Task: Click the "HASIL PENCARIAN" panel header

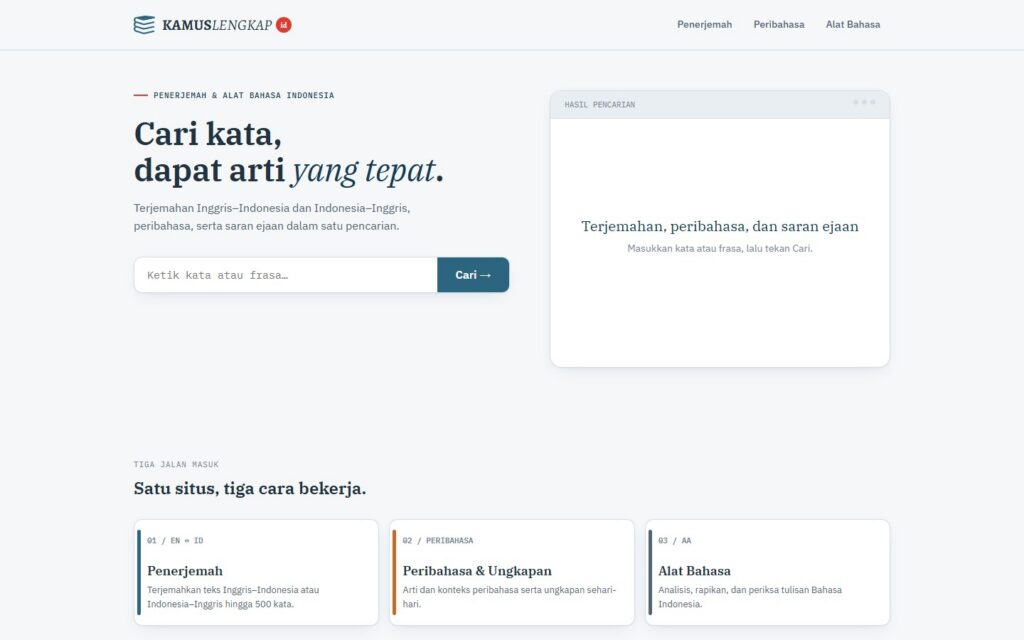Action: 720,104
